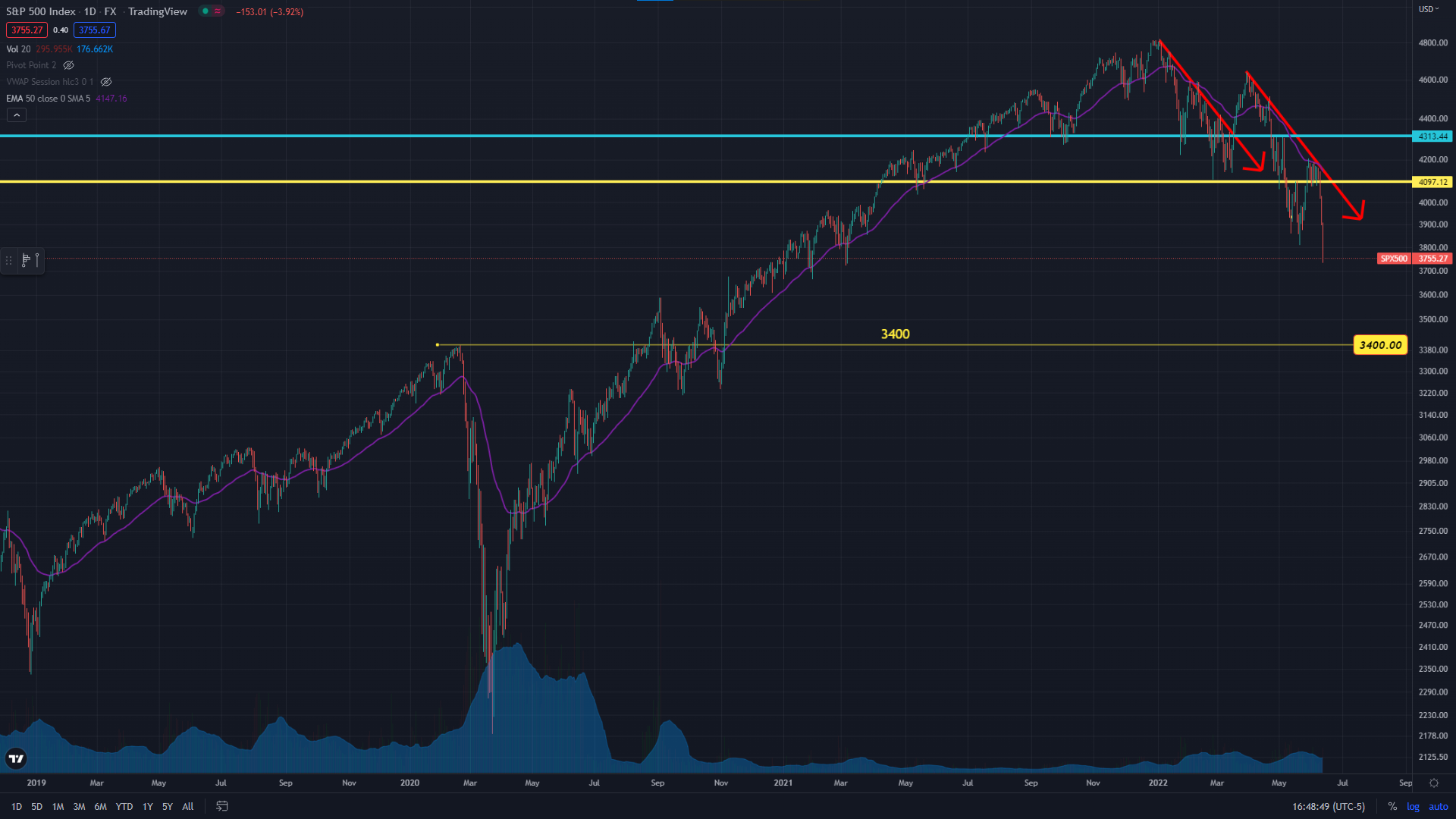The height and width of the screenshot is (819, 1456).
Task: Click the red sell price 3755.27
Action: click(27, 30)
